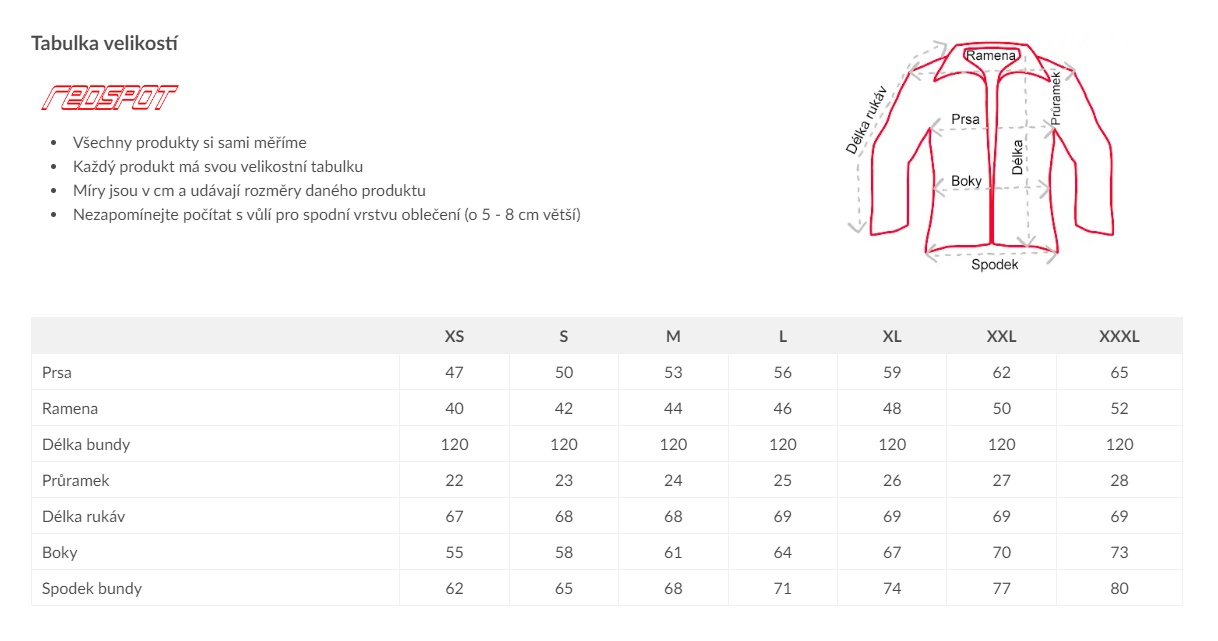Select the XS column header
Screen dimensions: 1218x641
coord(454,336)
